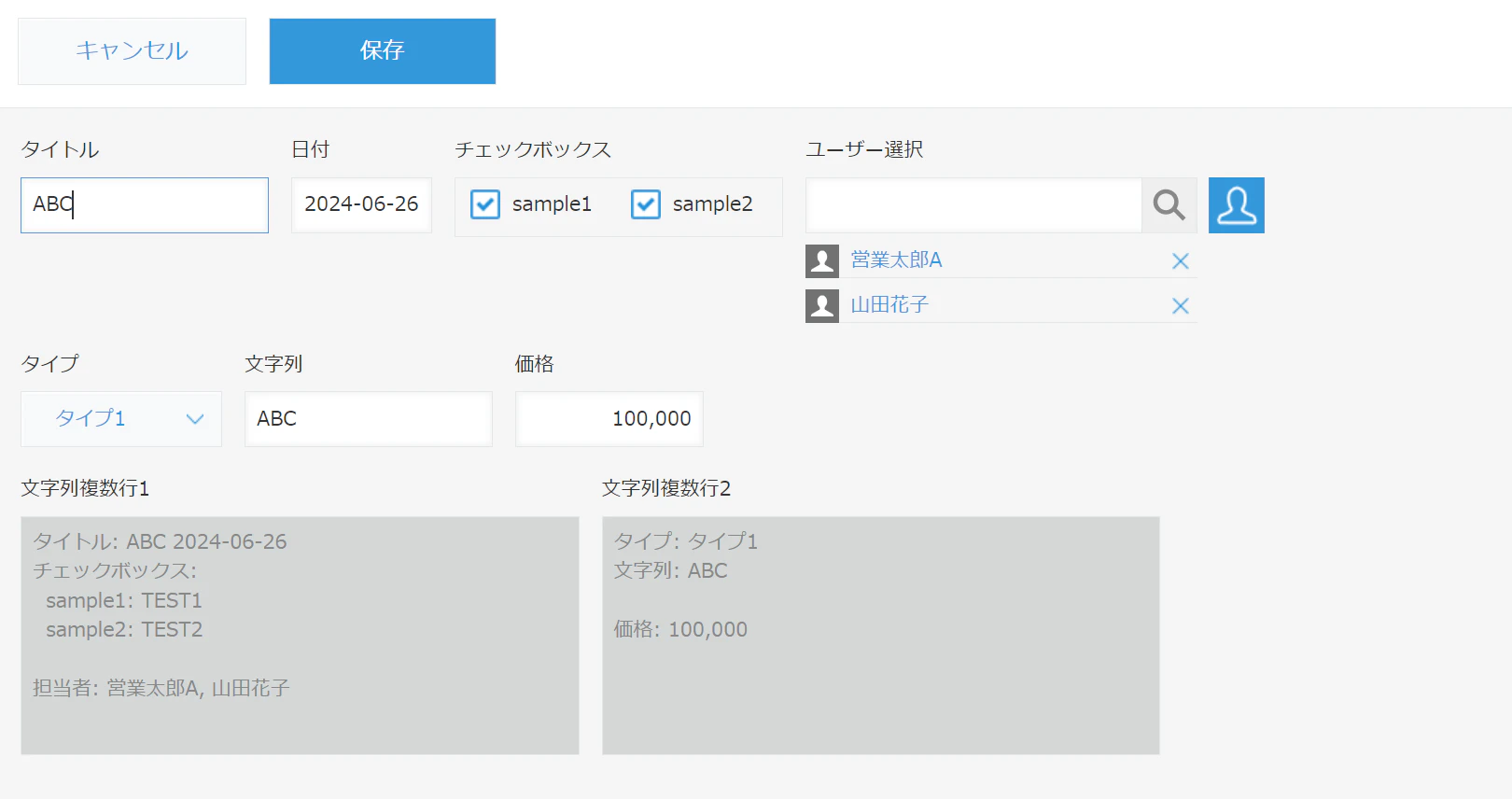This screenshot has width=1512, height=799.
Task: Click the 日付 field showing 2024-06-26
Action: (x=362, y=205)
